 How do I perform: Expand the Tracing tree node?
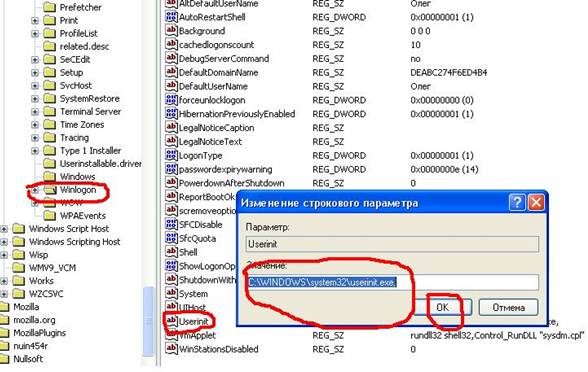(35, 138)
